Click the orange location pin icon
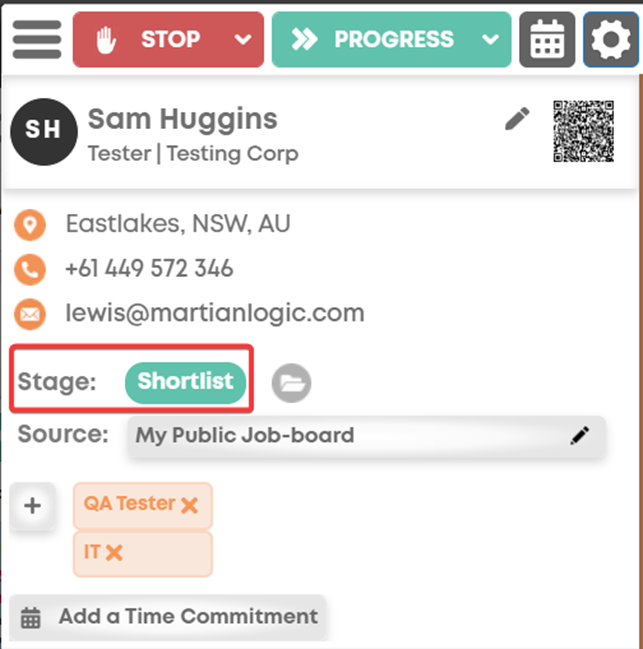 point(30,225)
